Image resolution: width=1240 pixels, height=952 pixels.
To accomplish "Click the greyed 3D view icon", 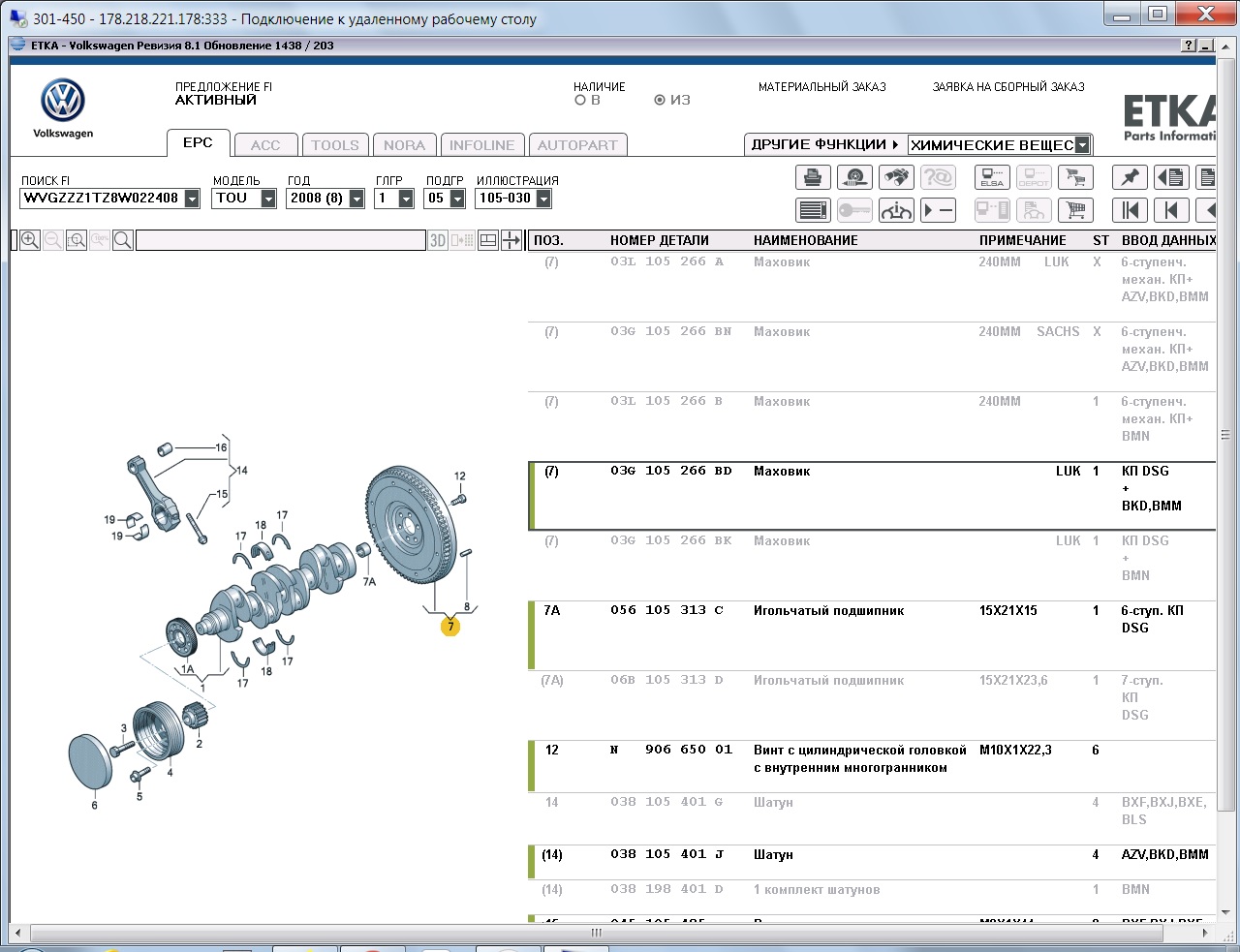I will pos(438,240).
